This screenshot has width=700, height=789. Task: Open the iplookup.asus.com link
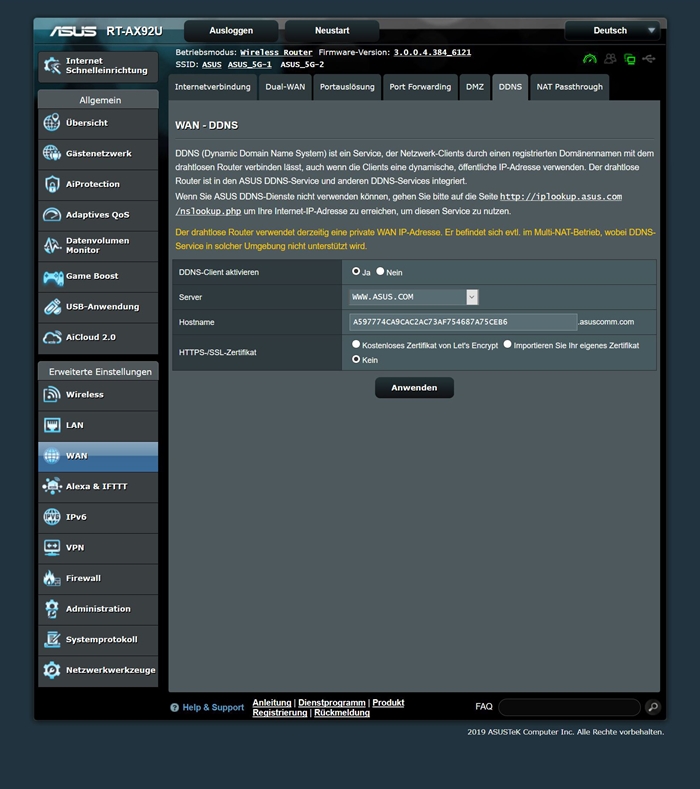click(x=561, y=197)
